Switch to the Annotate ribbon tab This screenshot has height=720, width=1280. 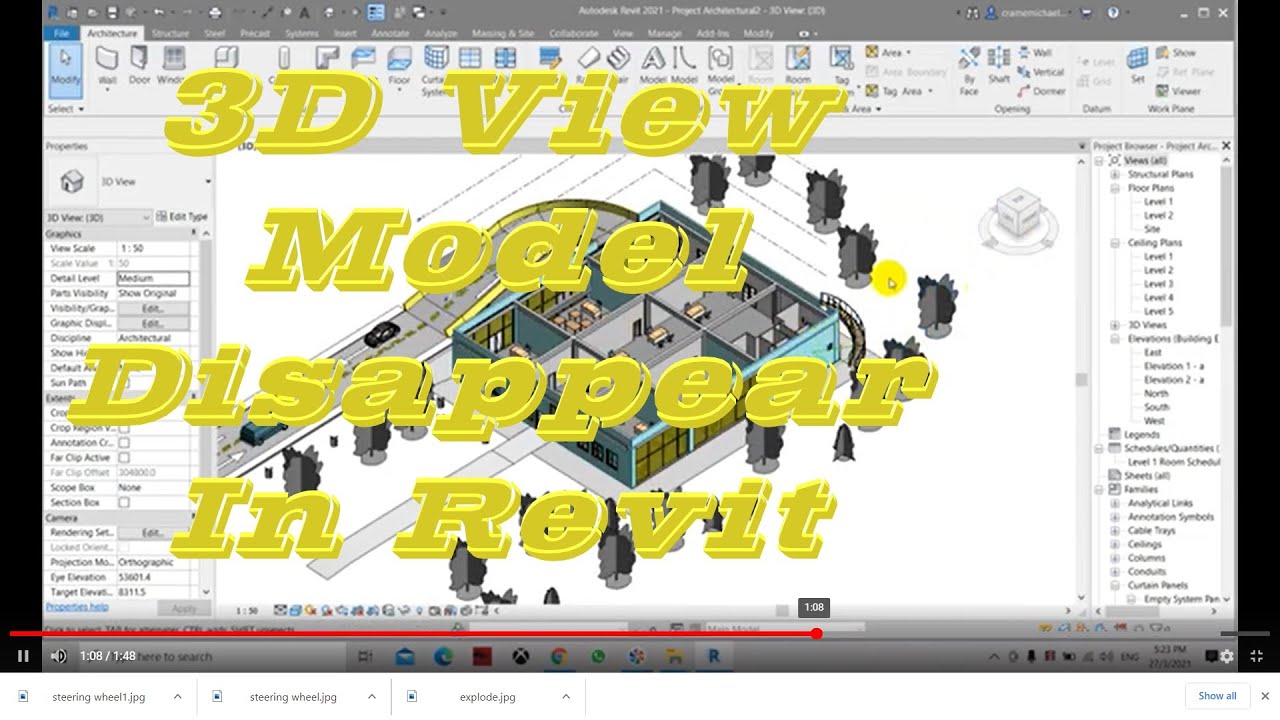coord(391,33)
